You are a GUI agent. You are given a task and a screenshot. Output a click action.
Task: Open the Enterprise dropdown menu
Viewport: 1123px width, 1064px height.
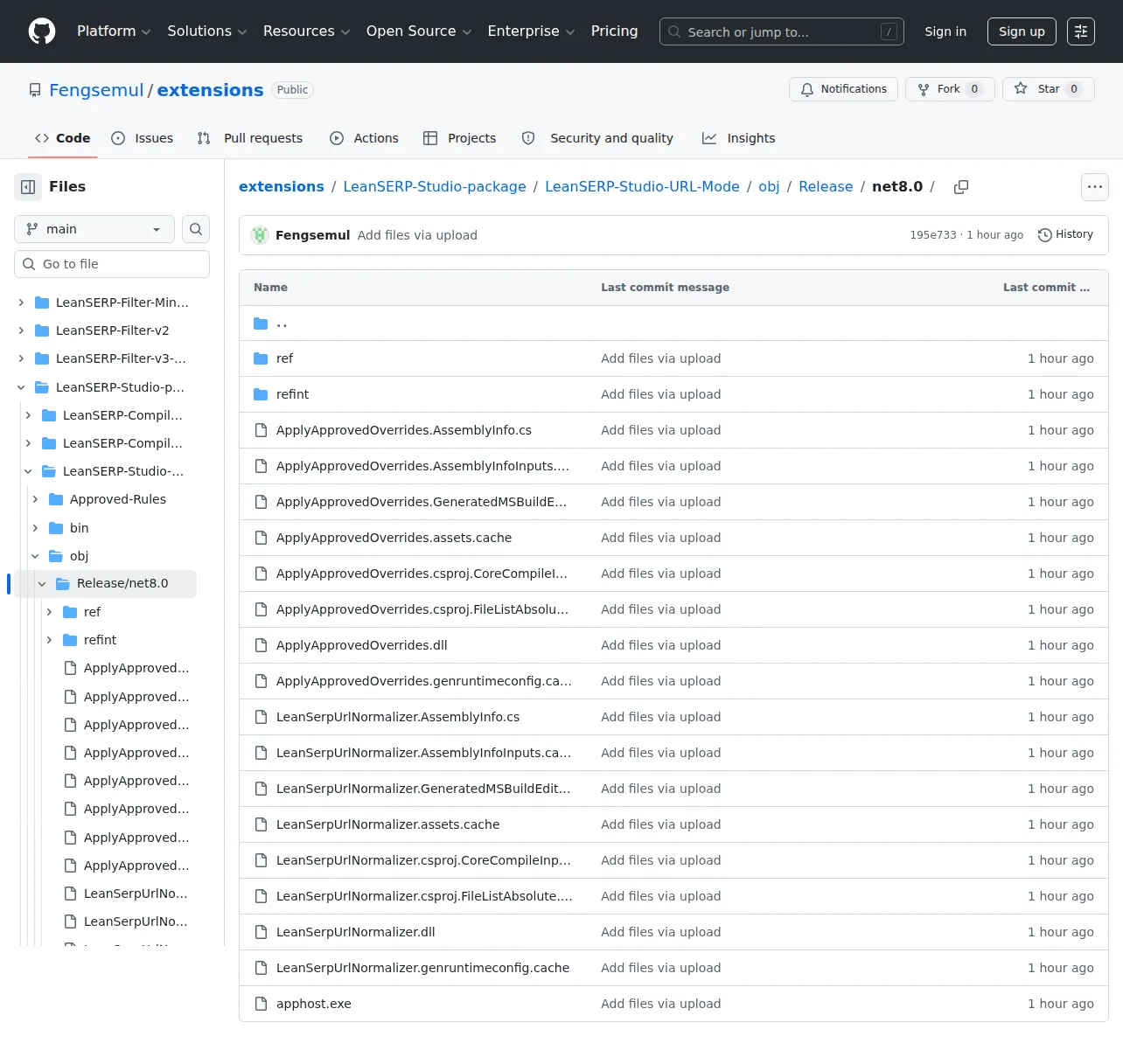(x=531, y=31)
